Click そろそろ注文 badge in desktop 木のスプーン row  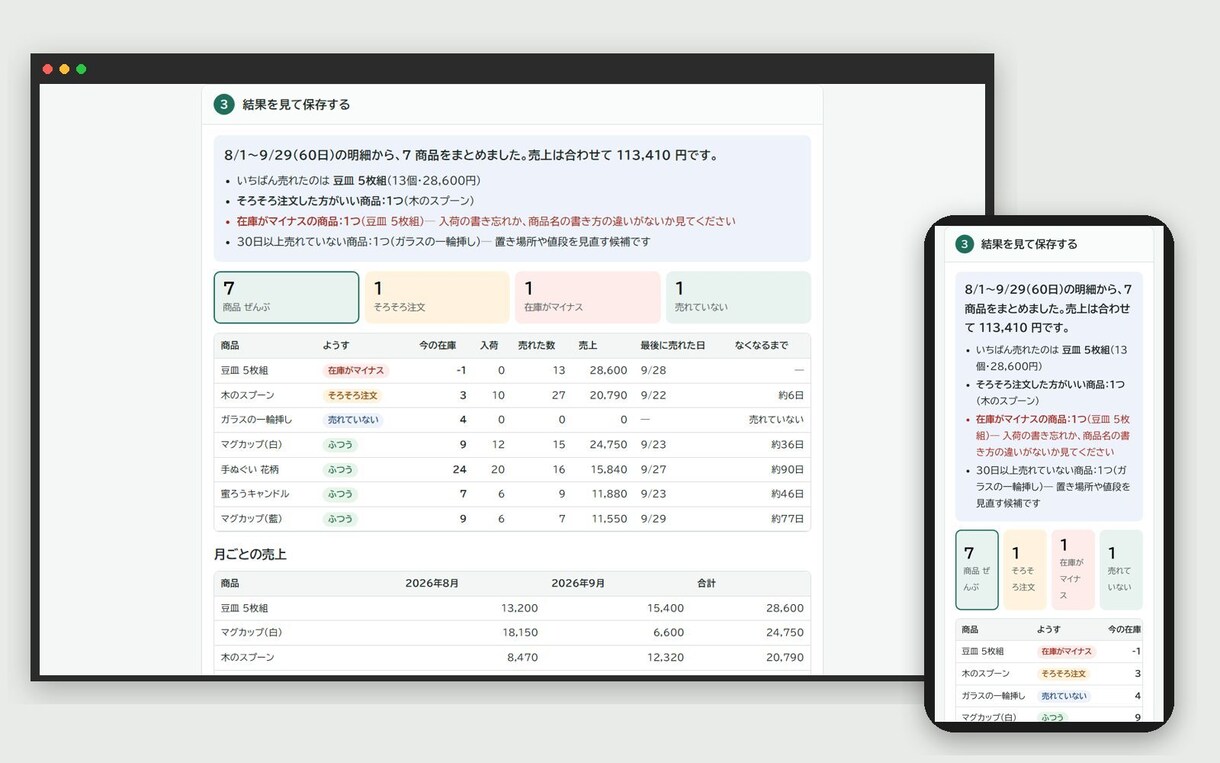352,395
